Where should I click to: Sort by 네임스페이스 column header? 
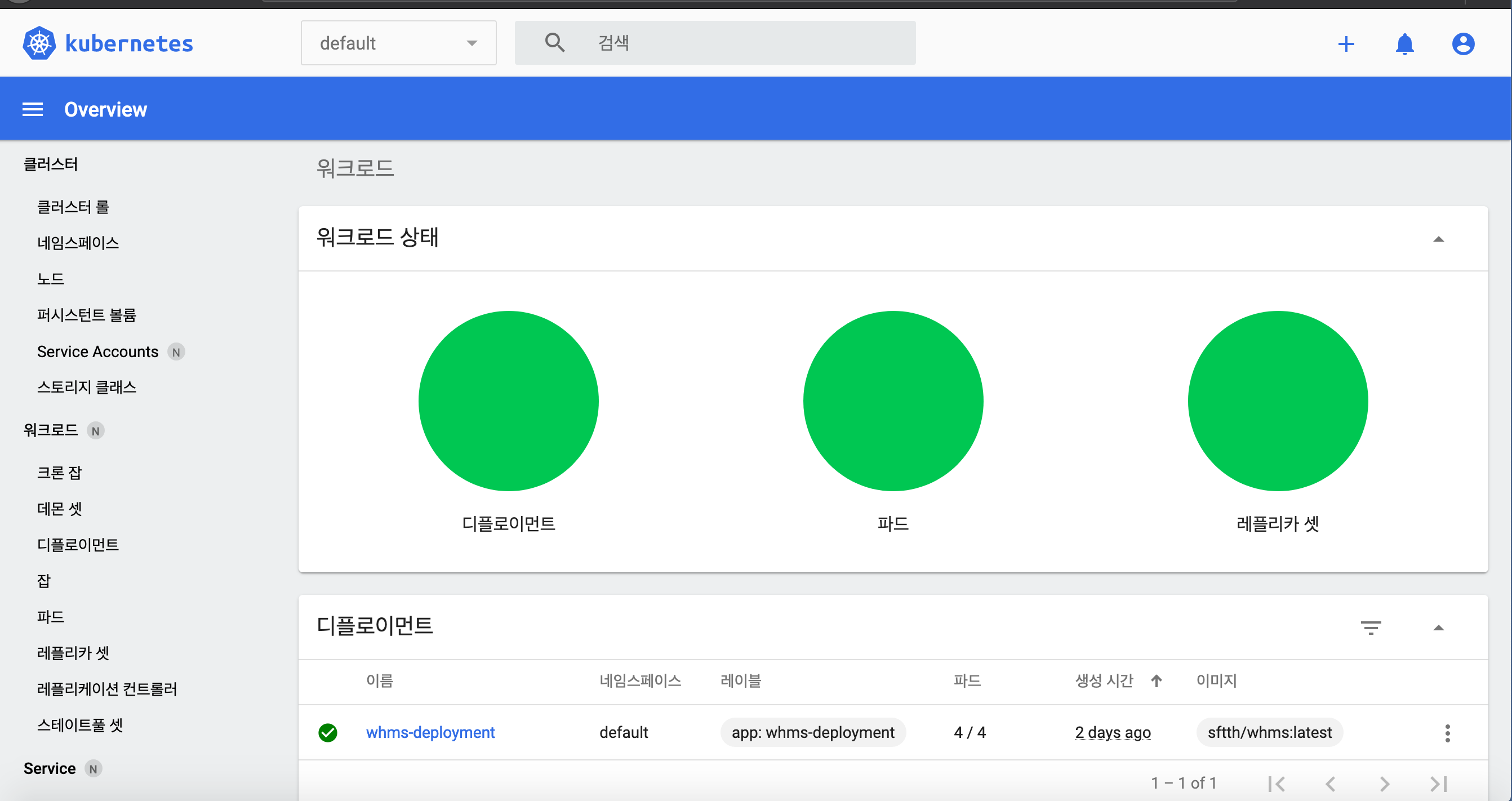(x=641, y=680)
